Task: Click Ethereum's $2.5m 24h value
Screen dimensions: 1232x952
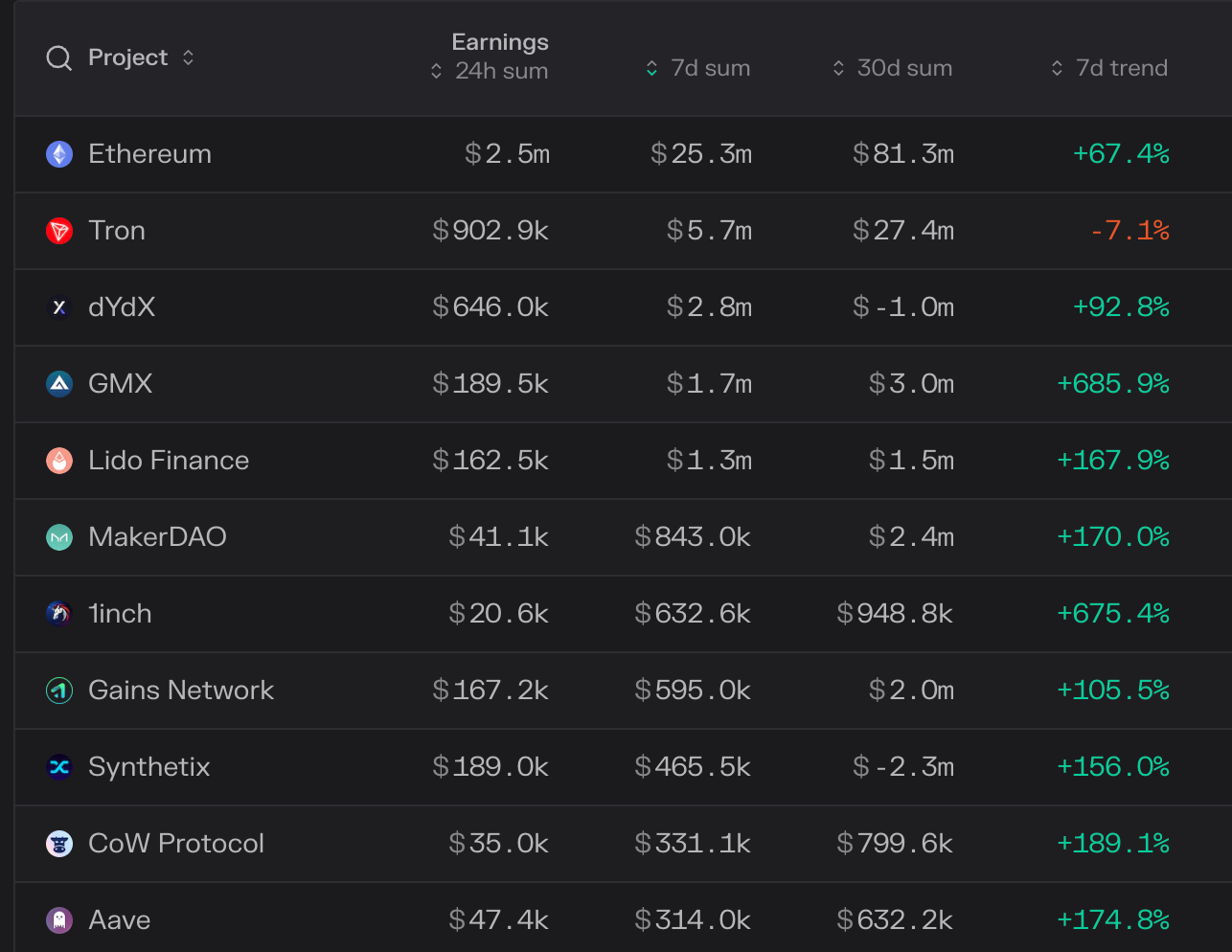Action: 507,154
